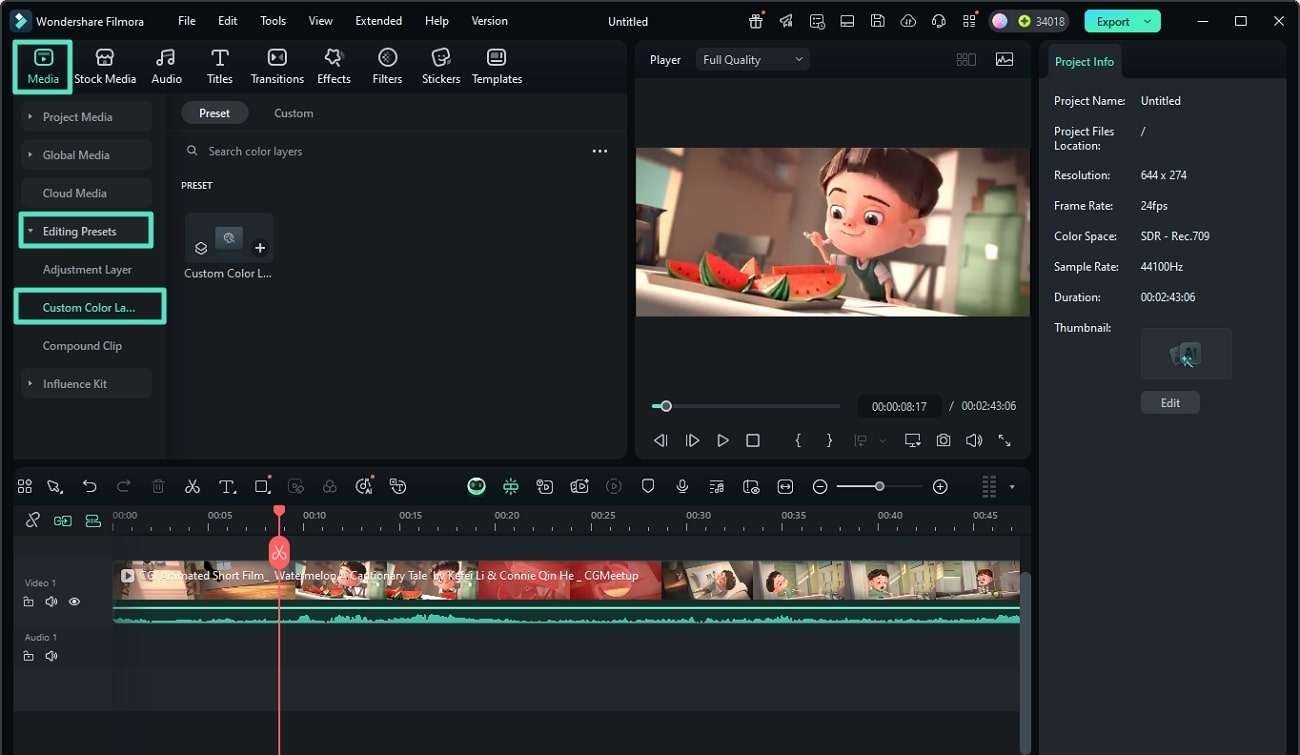
Task: Open the Stock Media tab
Action: (105, 67)
